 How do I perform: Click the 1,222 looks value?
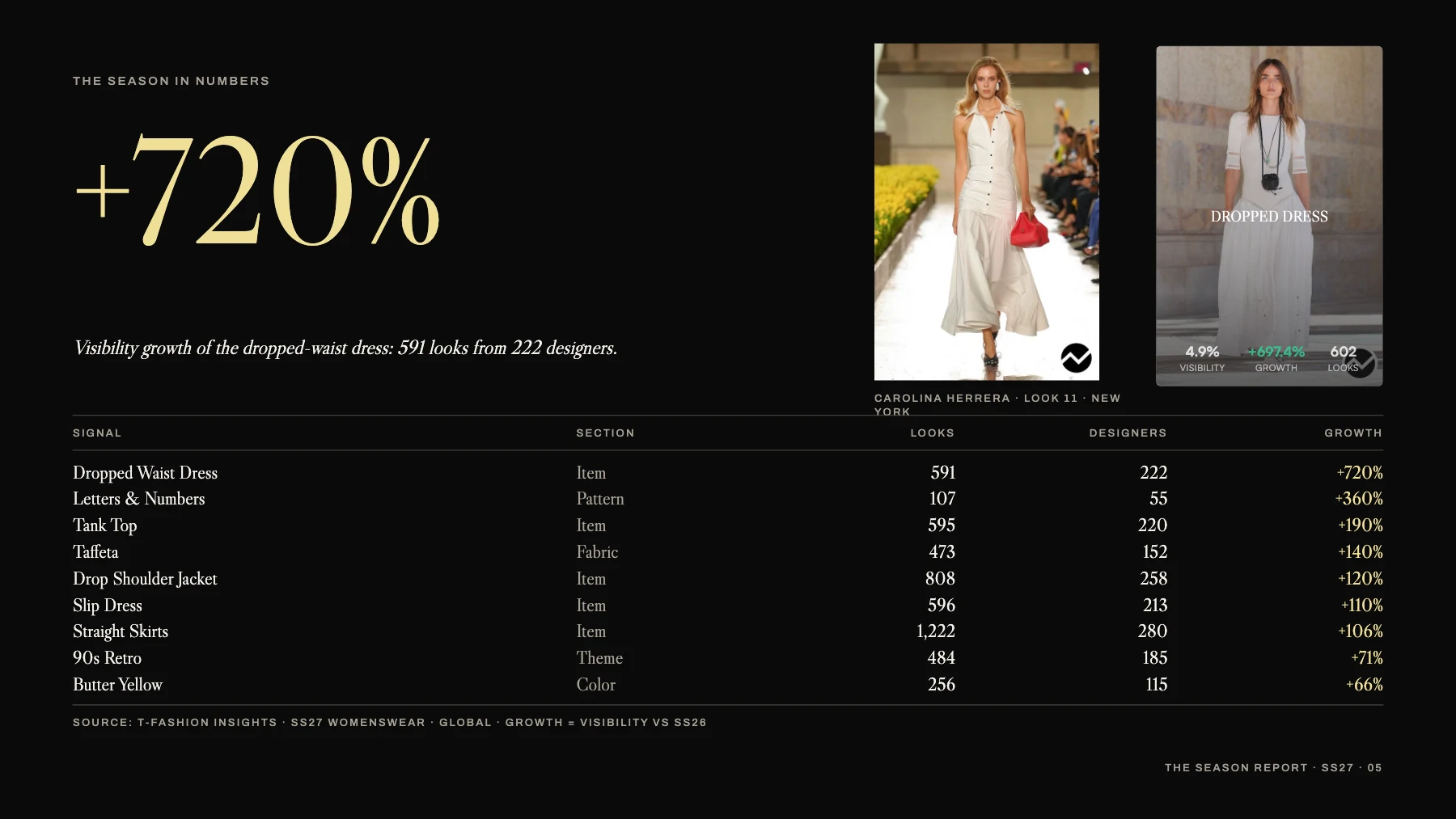[936, 631]
